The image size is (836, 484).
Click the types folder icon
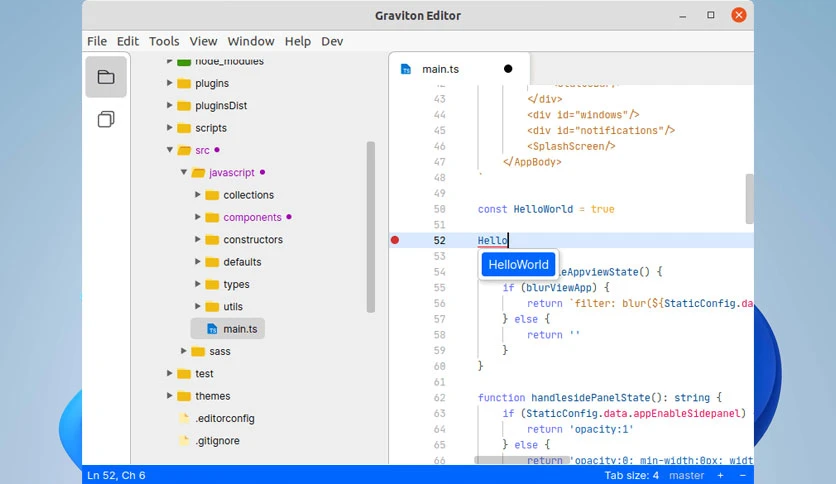pyautogui.click(x=212, y=285)
